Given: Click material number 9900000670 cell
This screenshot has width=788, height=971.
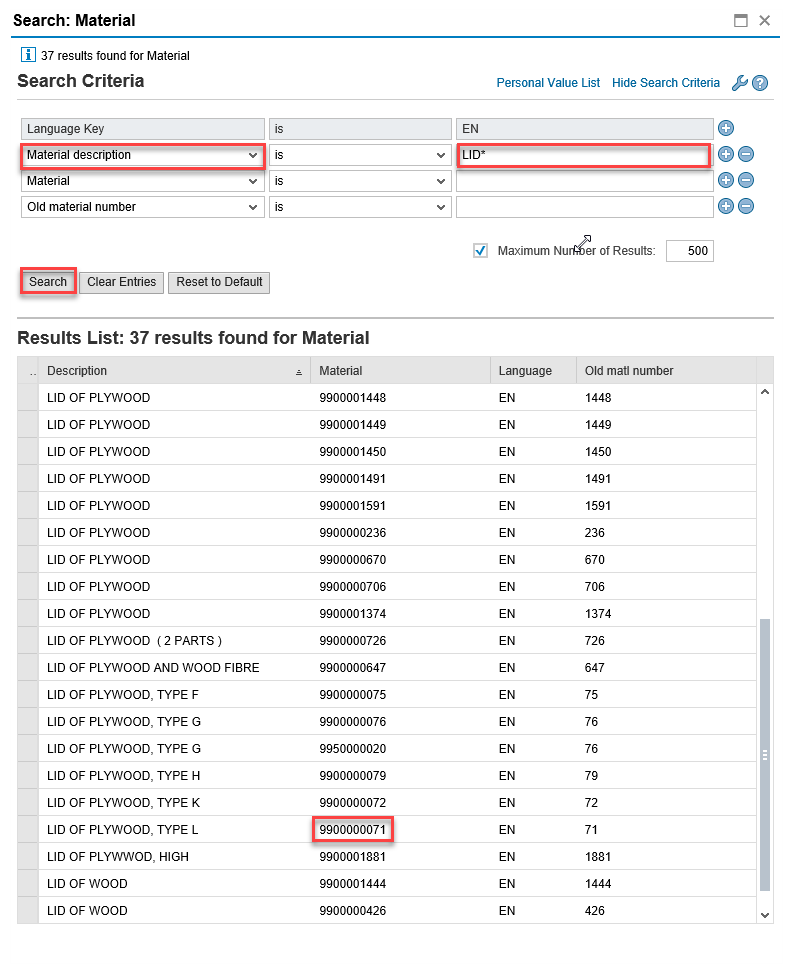Looking at the screenshot, I should pyautogui.click(x=352, y=560).
